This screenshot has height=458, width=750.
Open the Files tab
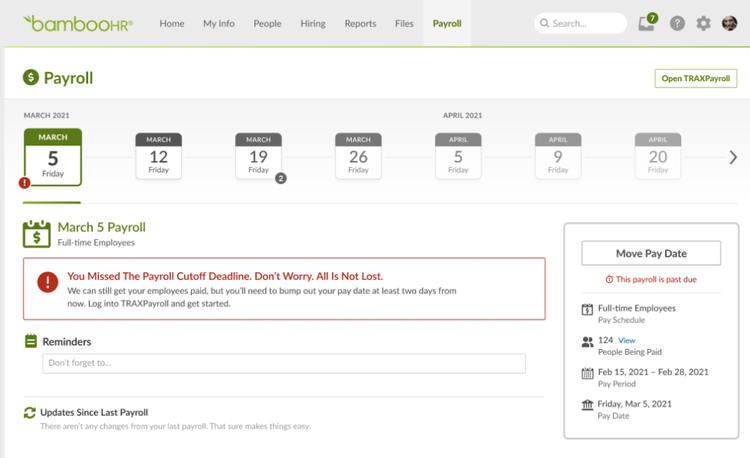pyautogui.click(x=404, y=23)
